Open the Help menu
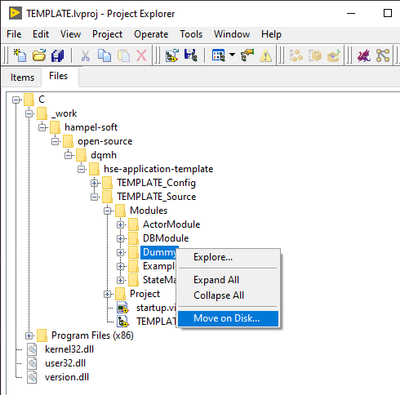 click(271, 34)
